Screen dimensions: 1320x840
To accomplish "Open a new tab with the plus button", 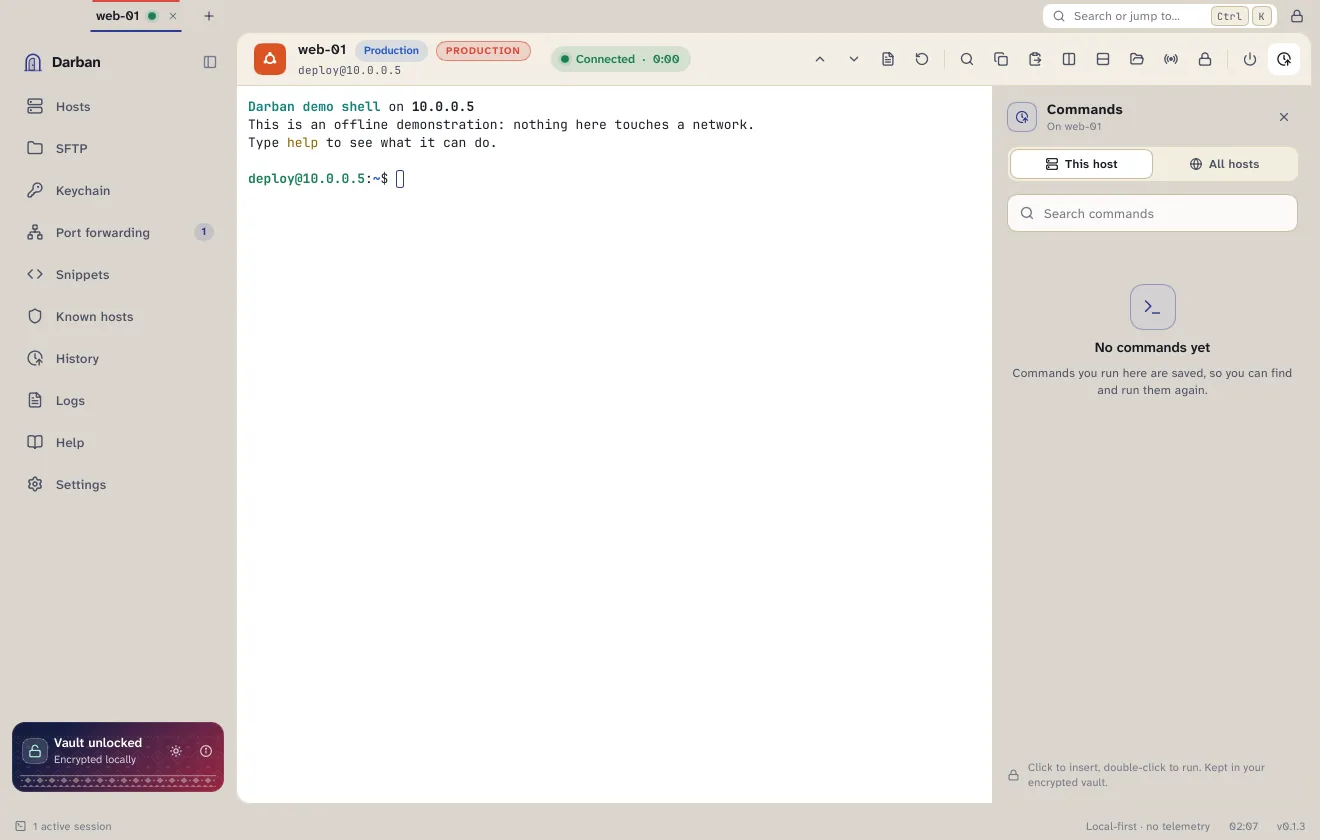I will pyautogui.click(x=209, y=16).
